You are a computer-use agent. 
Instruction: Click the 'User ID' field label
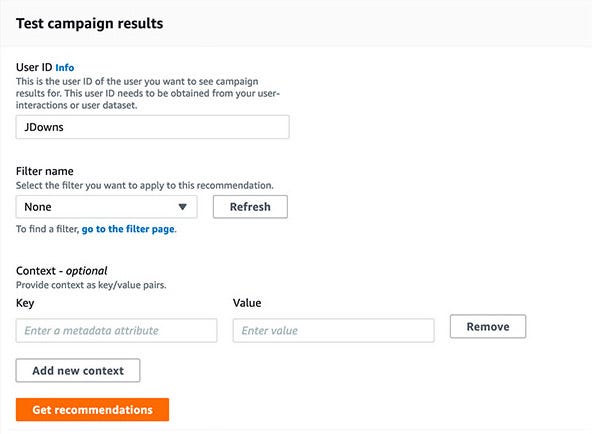(x=34, y=67)
